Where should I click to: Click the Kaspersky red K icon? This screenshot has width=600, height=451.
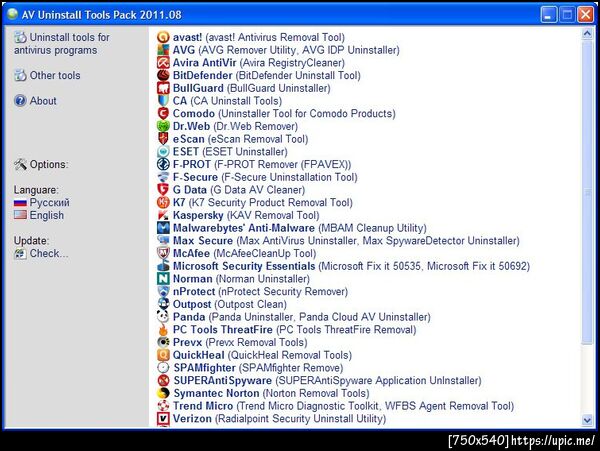tap(163, 215)
